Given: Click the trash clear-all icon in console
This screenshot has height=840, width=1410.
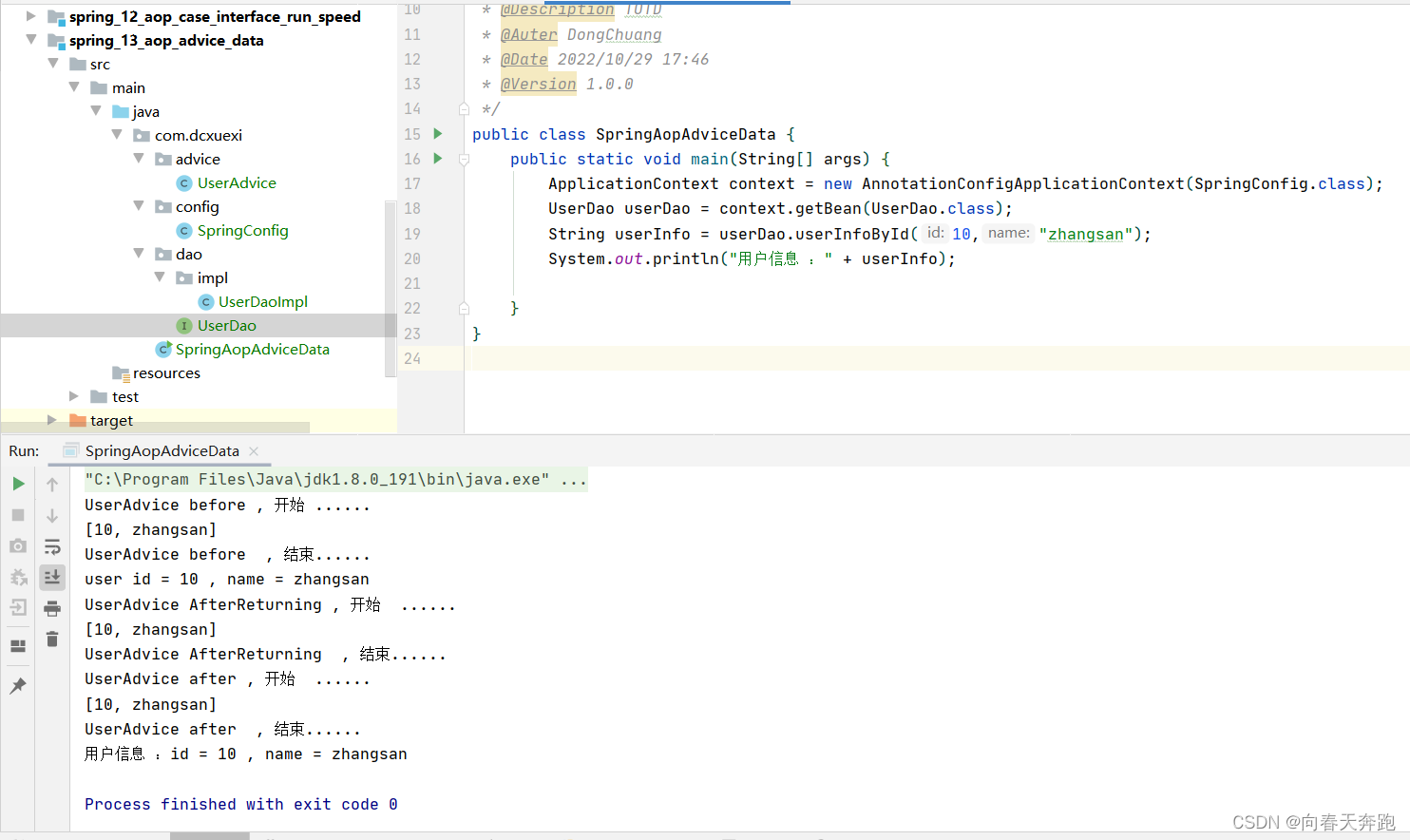Looking at the screenshot, I should (x=52, y=640).
